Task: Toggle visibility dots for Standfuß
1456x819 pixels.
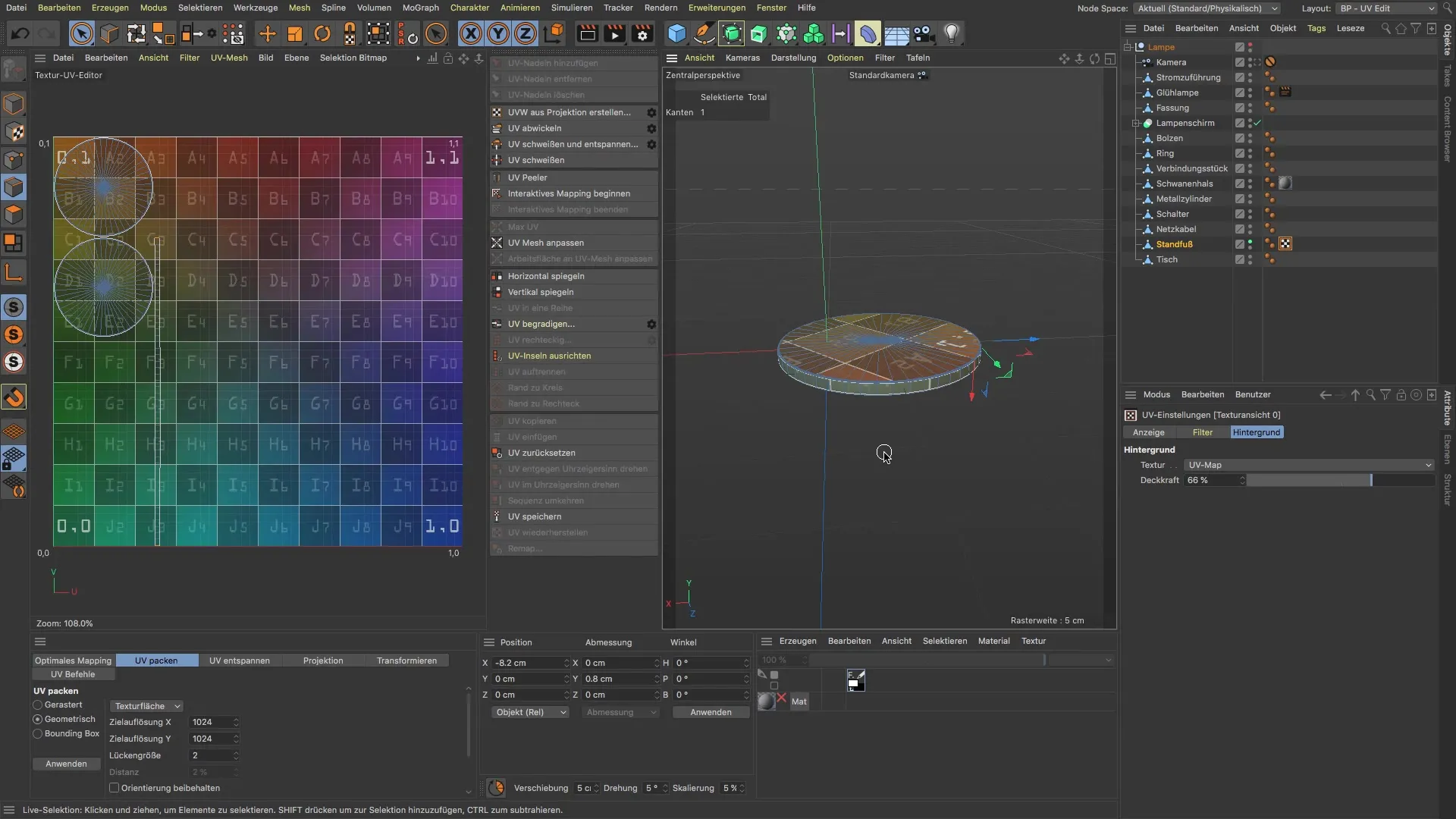Action: 1250,244
